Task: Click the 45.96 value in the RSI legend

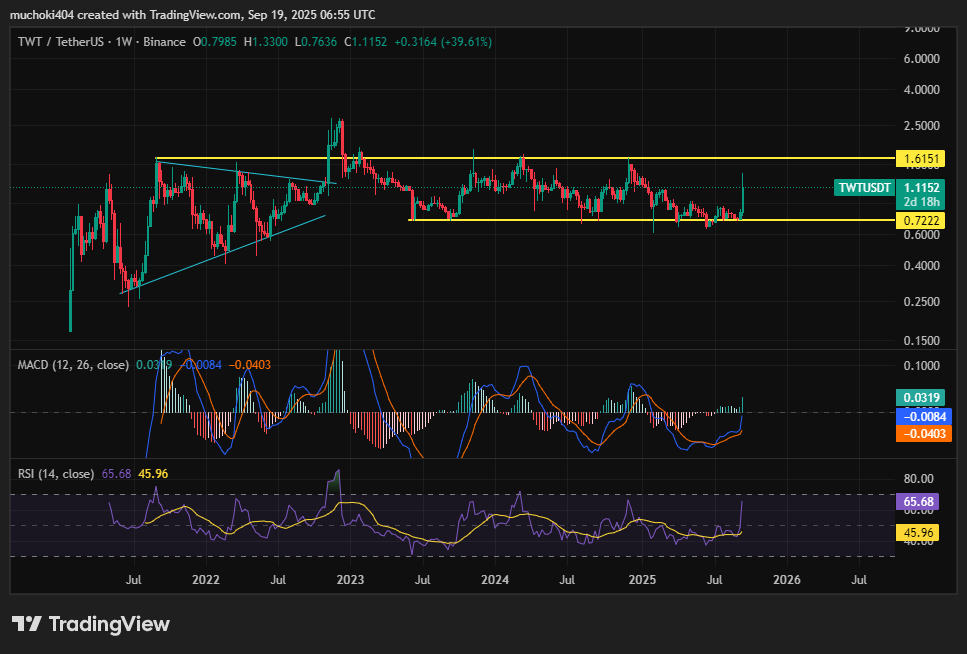Action: click(x=153, y=474)
